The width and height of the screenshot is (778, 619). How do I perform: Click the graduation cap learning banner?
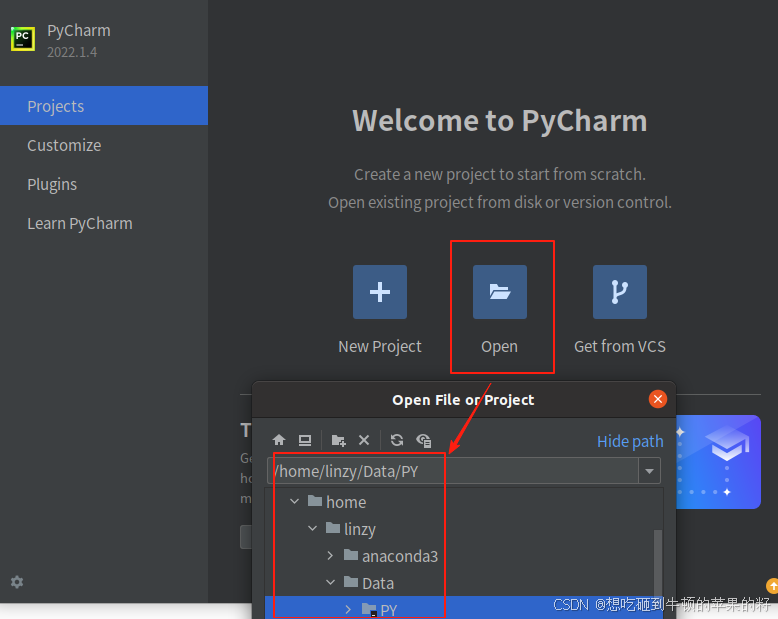pos(718,462)
